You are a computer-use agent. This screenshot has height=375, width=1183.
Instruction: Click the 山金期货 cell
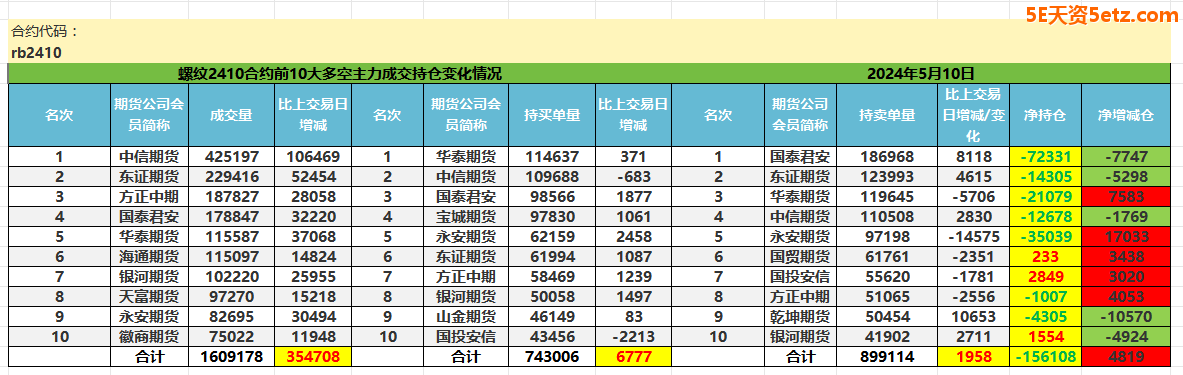pyautogui.click(x=466, y=317)
